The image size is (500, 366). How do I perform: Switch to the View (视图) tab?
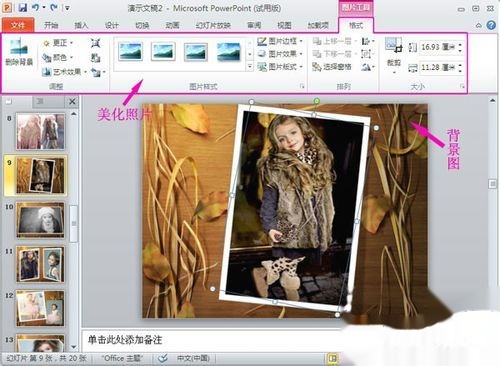click(284, 25)
